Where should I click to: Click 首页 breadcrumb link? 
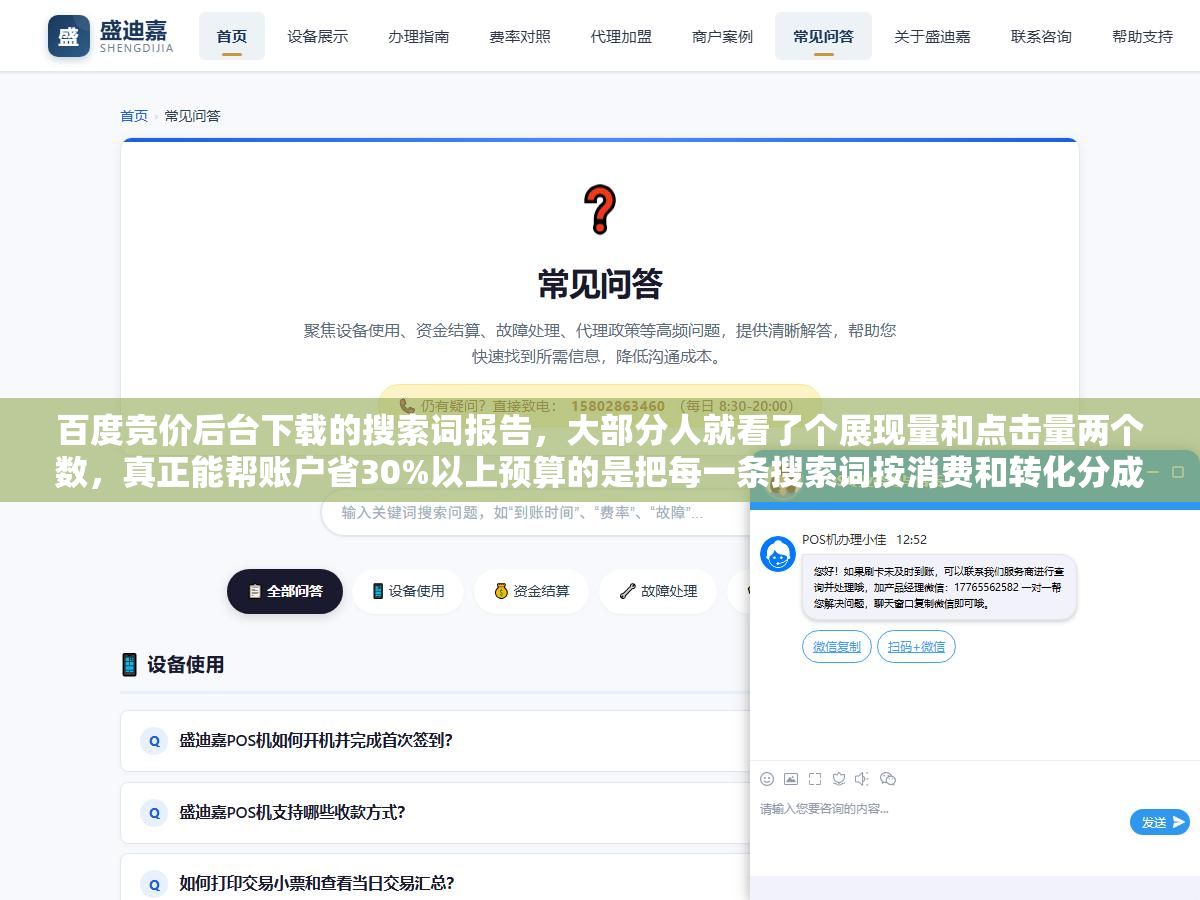[x=134, y=116]
